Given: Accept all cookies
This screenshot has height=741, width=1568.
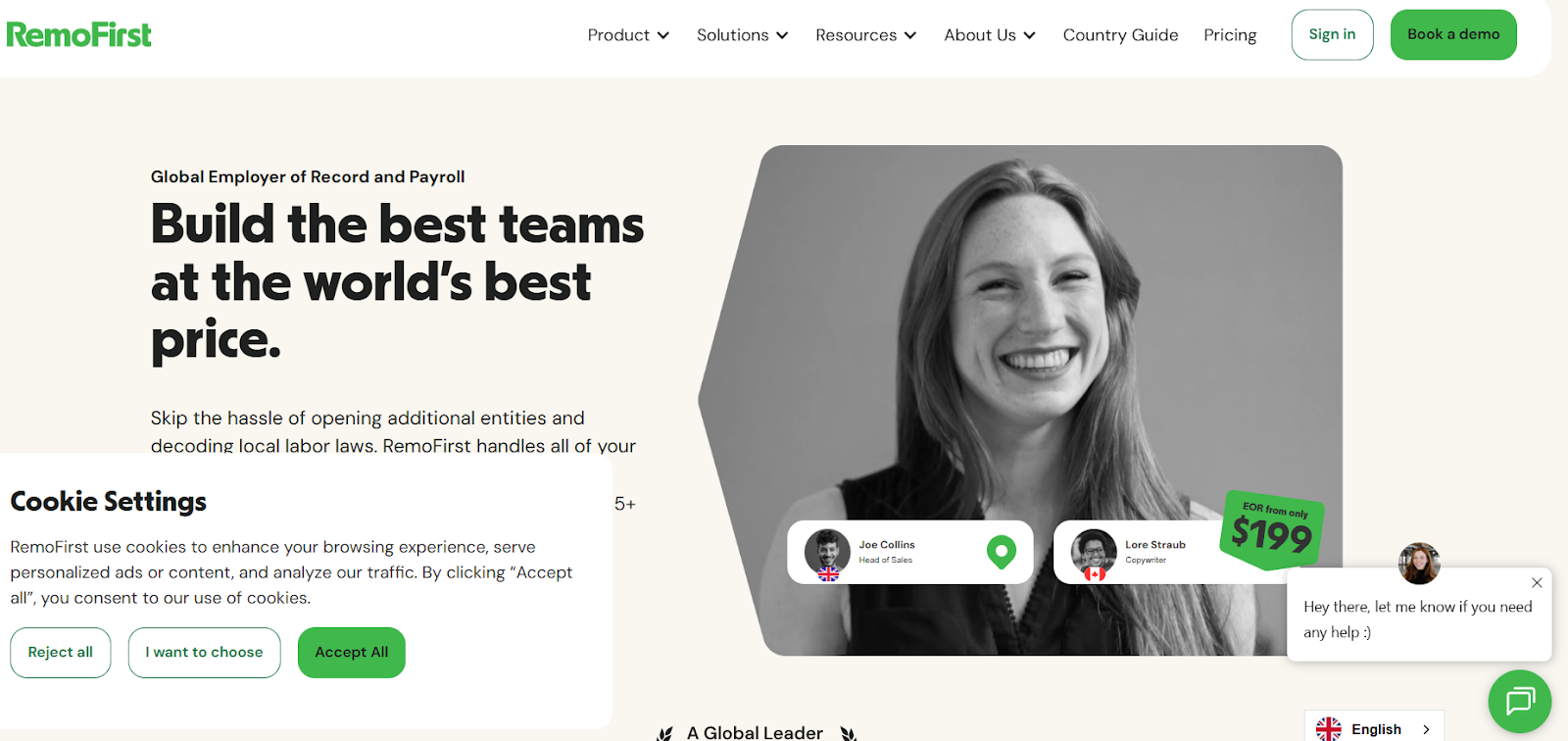Looking at the screenshot, I should [x=352, y=652].
